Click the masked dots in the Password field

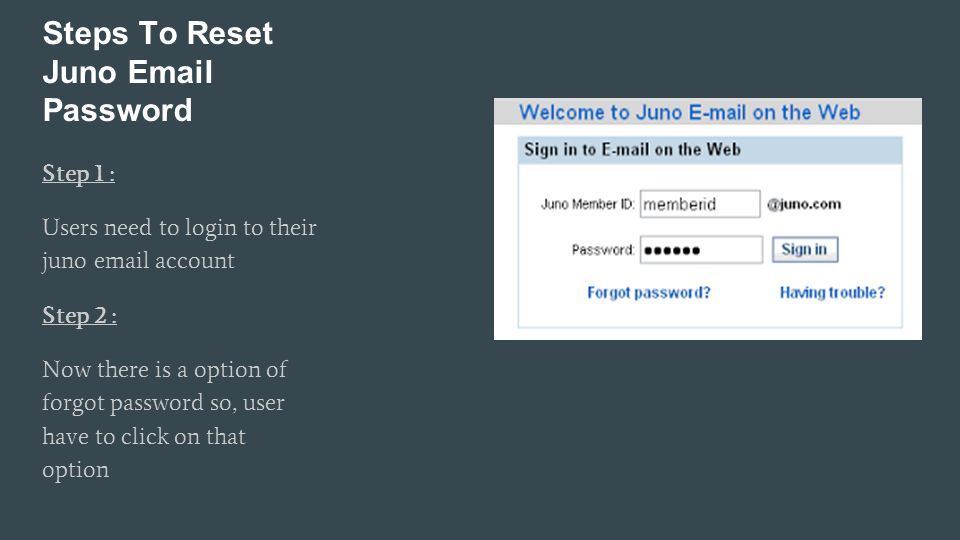point(672,250)
